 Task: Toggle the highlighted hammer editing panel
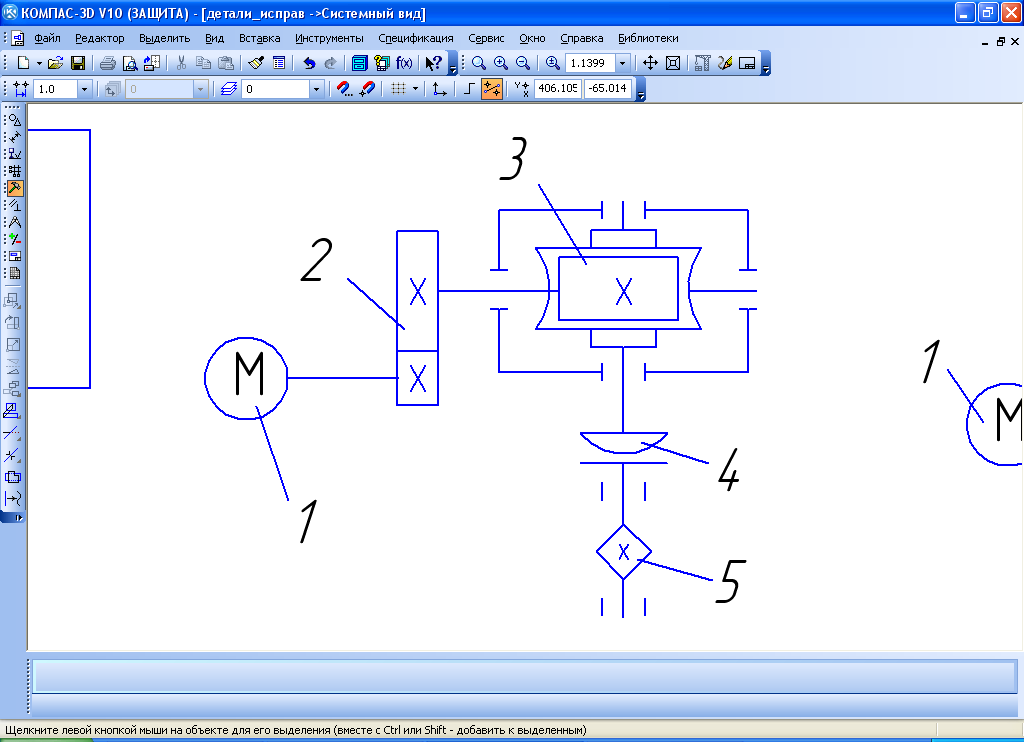14,188
